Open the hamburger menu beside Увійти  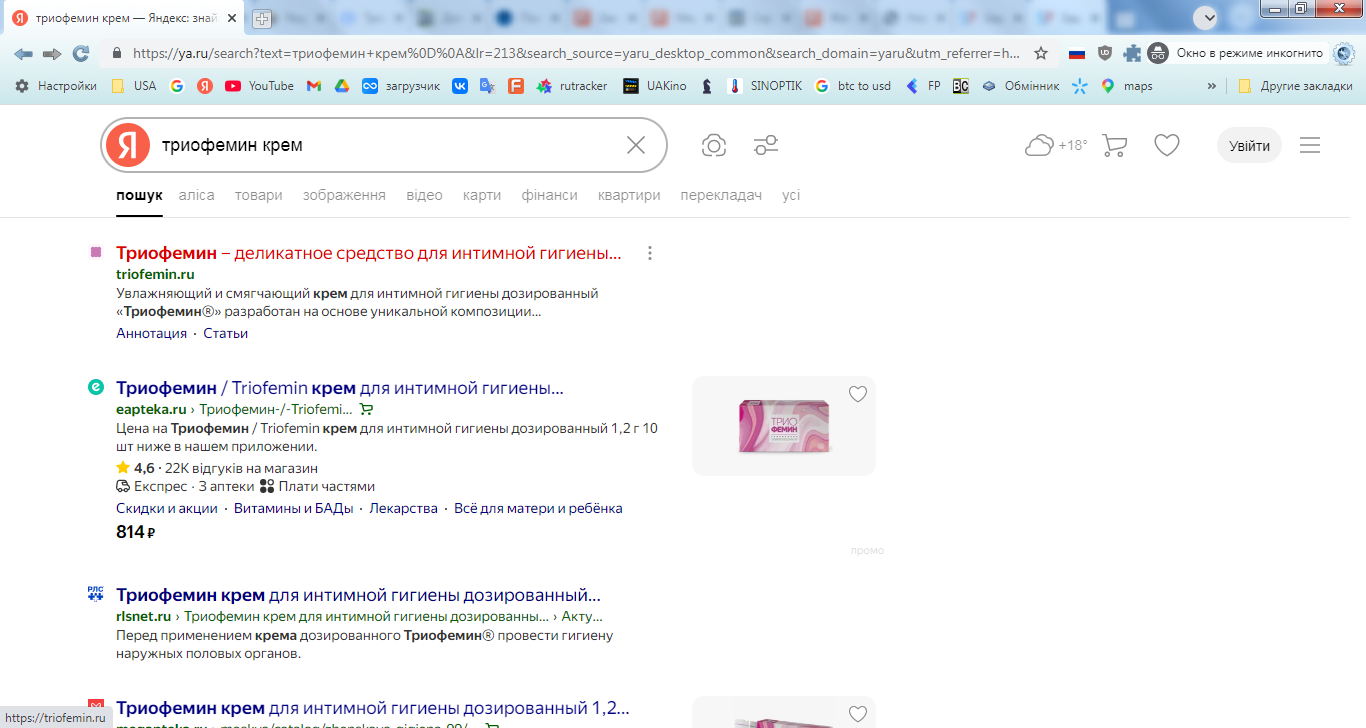(1310, 145)
